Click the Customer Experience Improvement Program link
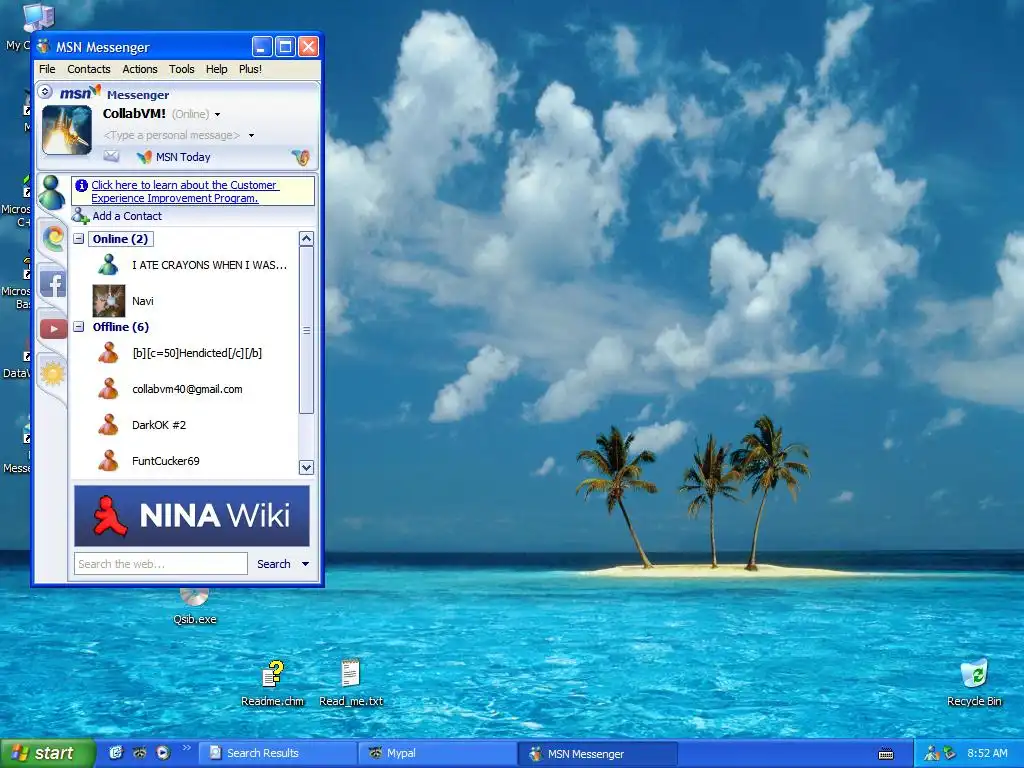This screenshot has width=1024, height=768. [x=185, y=191]
